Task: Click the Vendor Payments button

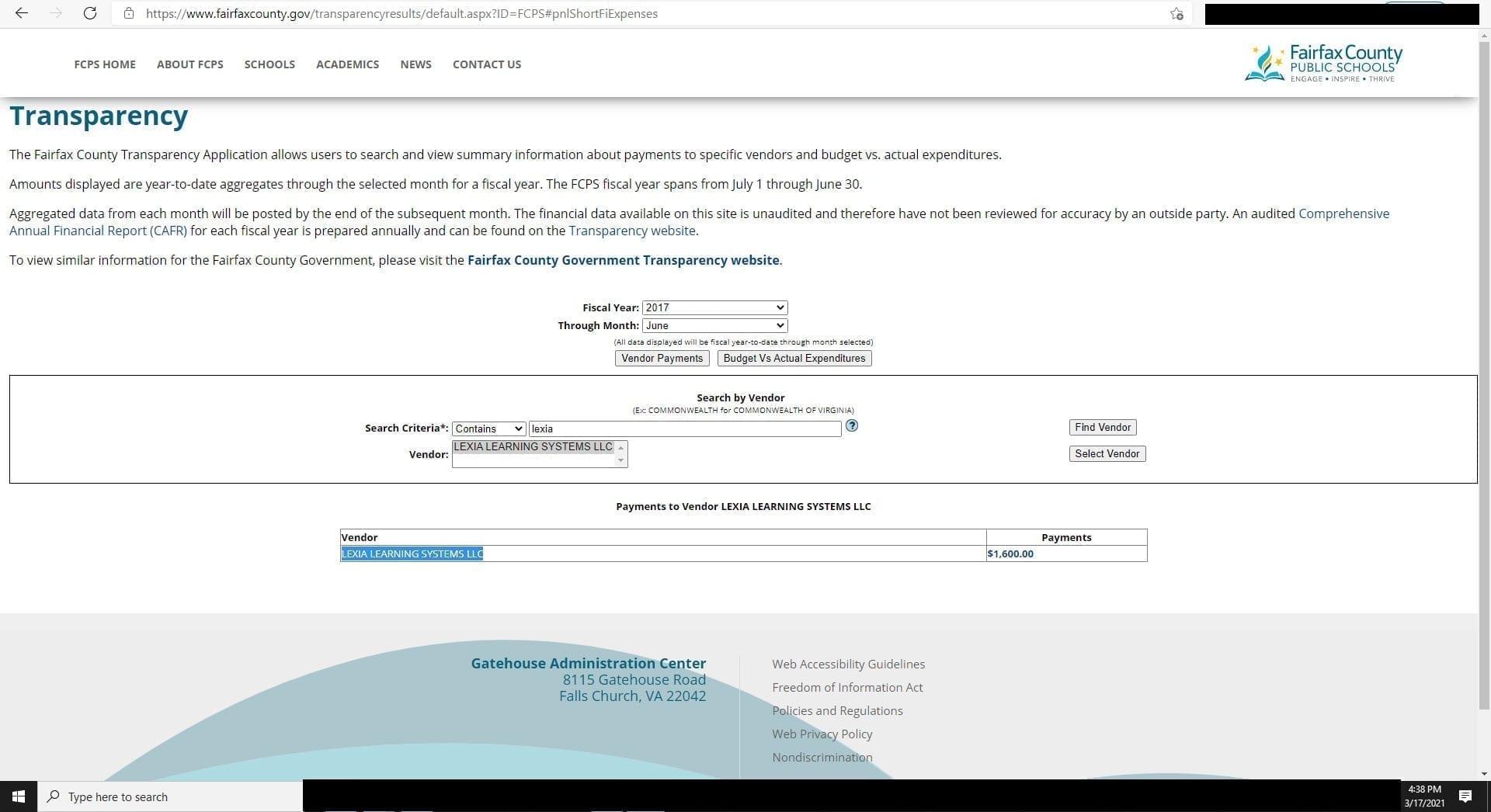Action: [662, 358]
